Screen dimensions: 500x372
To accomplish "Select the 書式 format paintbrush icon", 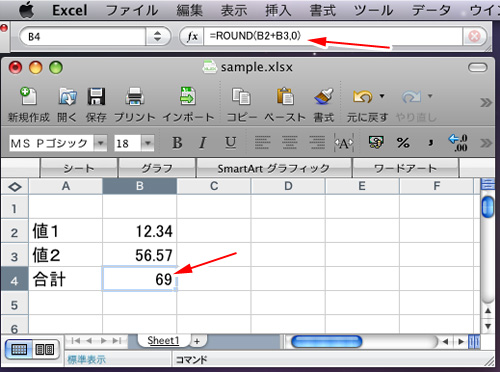I will click(324, 96).
